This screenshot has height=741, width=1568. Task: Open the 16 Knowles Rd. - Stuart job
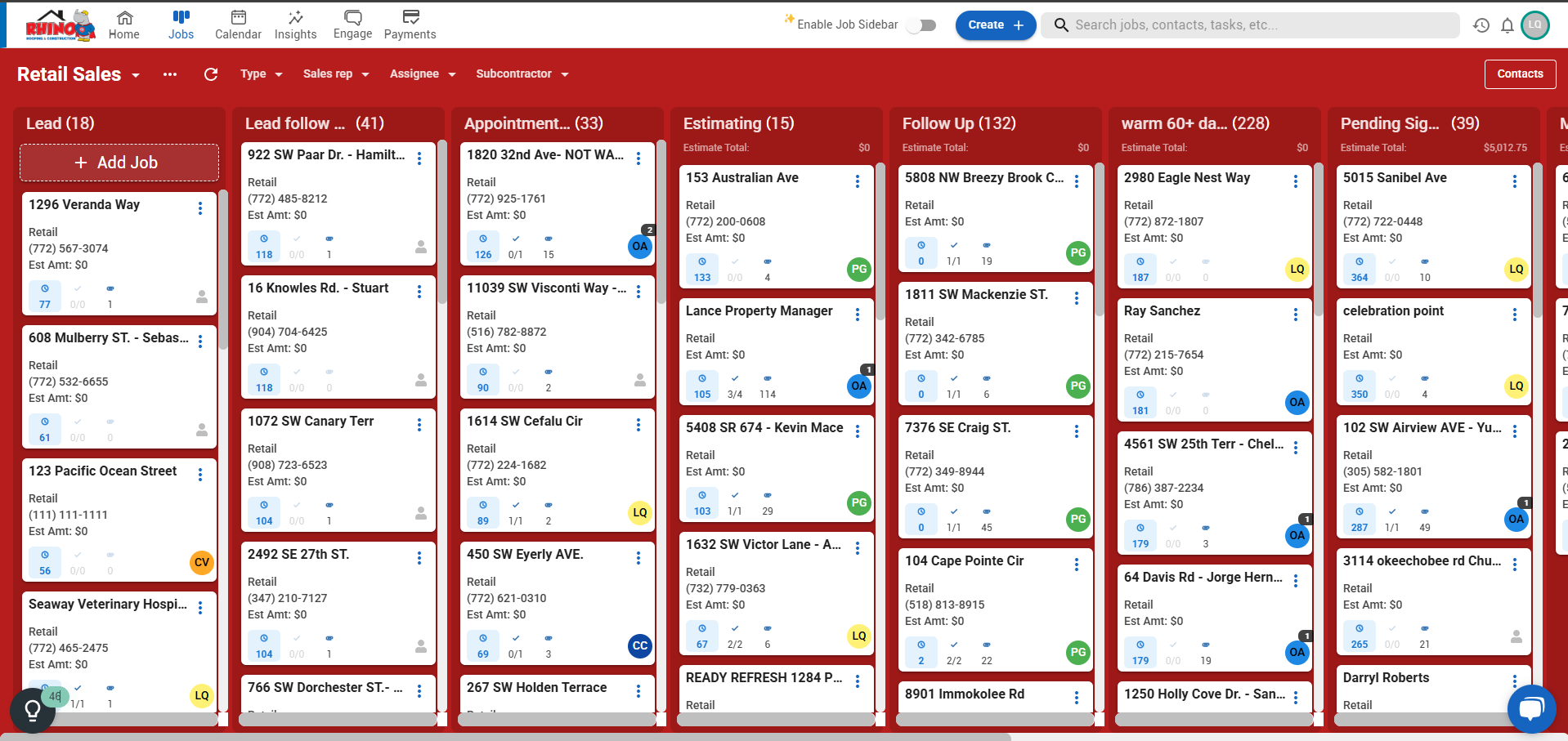pyautogui.click(x=318, y=288)
